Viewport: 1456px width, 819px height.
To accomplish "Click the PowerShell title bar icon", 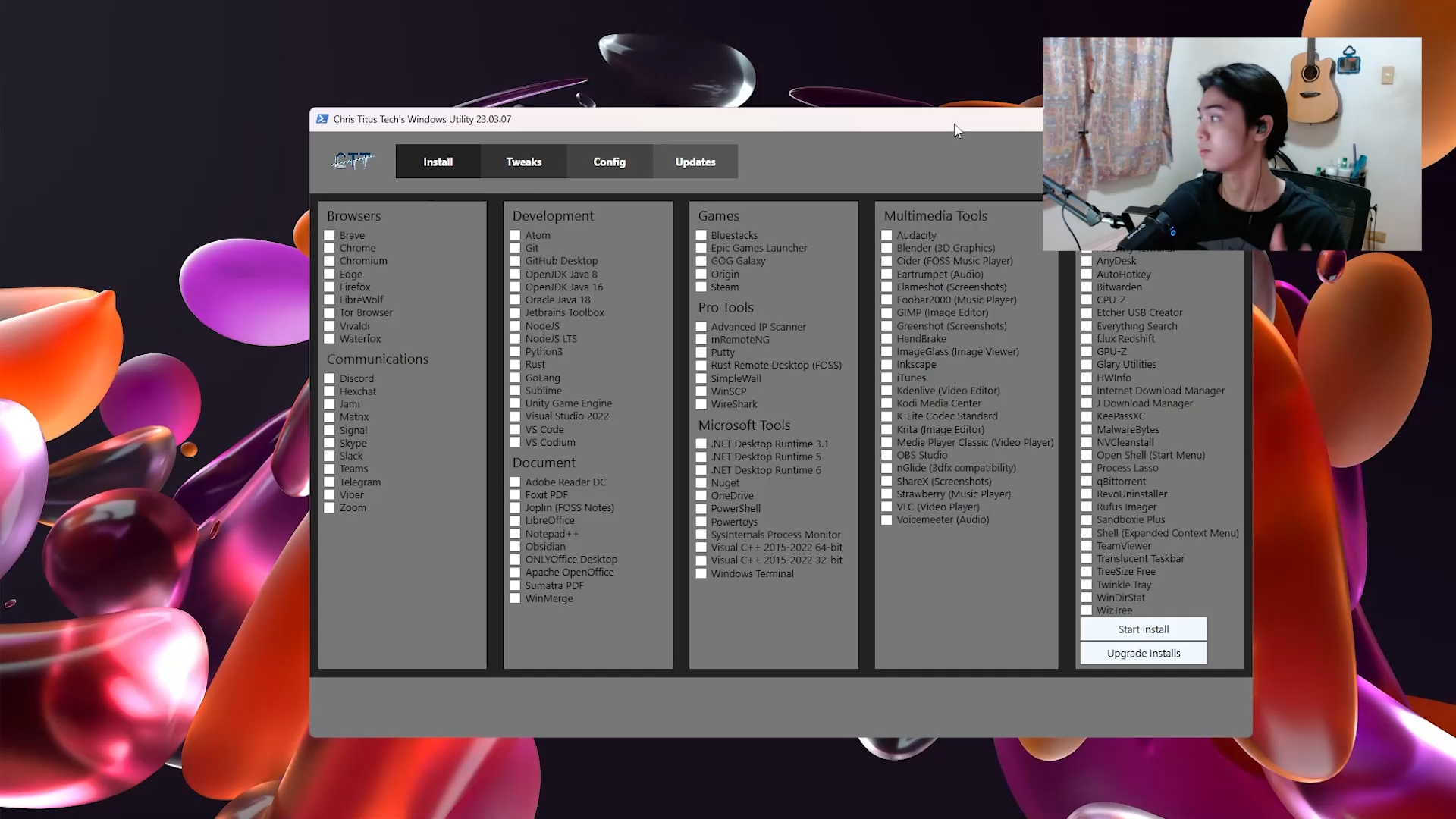I will tap(322, 119).
